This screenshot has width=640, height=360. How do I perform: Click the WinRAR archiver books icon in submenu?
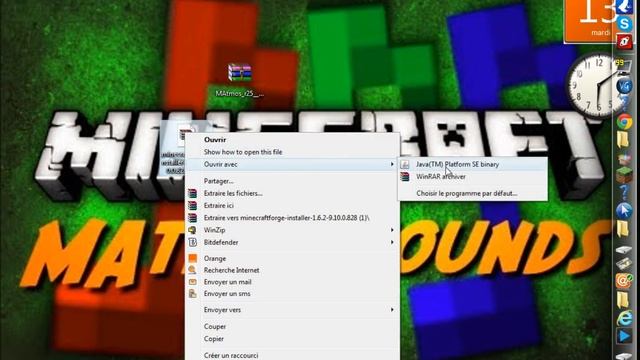(x=404, y=176)
